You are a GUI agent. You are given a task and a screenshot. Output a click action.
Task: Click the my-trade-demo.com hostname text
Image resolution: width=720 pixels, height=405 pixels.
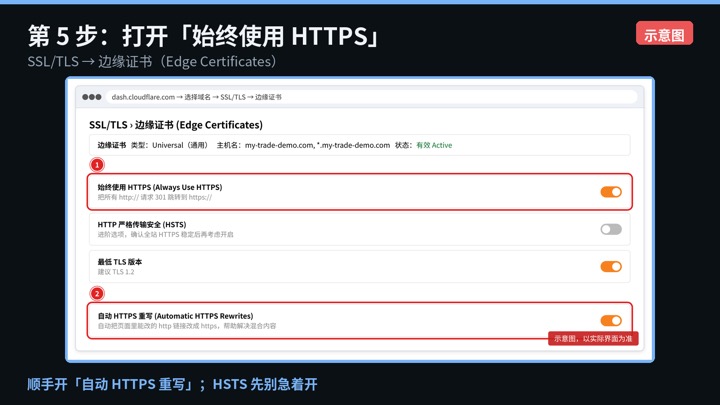click(317, 145)
